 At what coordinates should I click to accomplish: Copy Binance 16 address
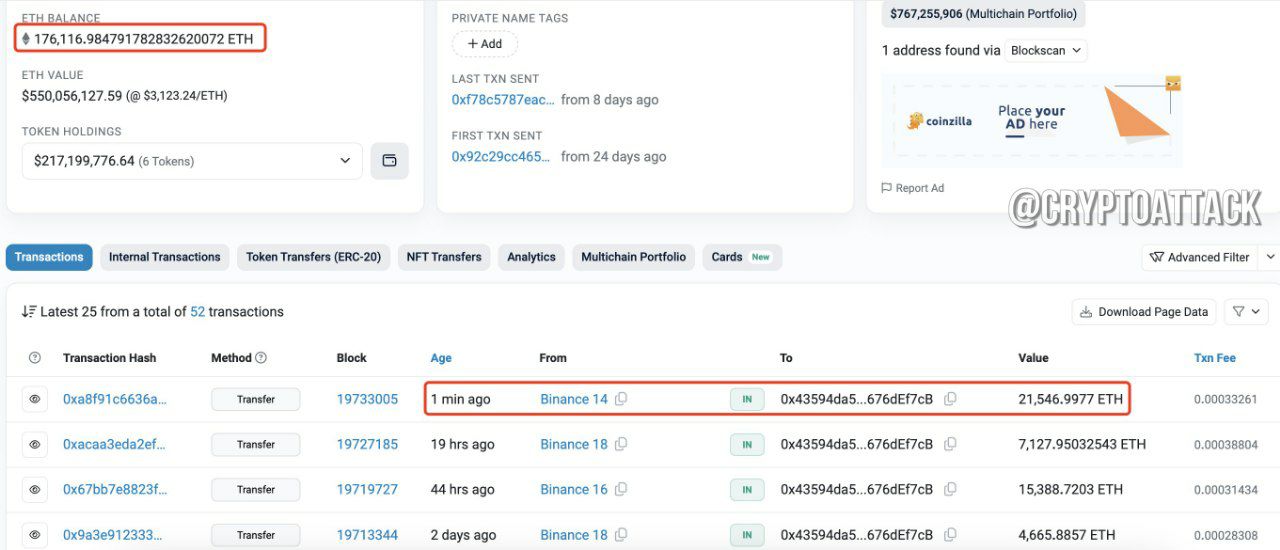[621, 489]
